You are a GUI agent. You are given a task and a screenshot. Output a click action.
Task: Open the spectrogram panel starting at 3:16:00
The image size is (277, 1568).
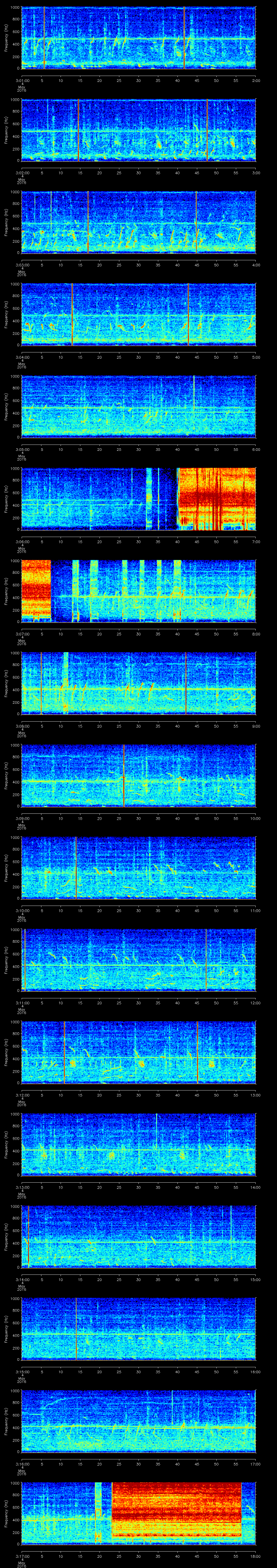139,1421
